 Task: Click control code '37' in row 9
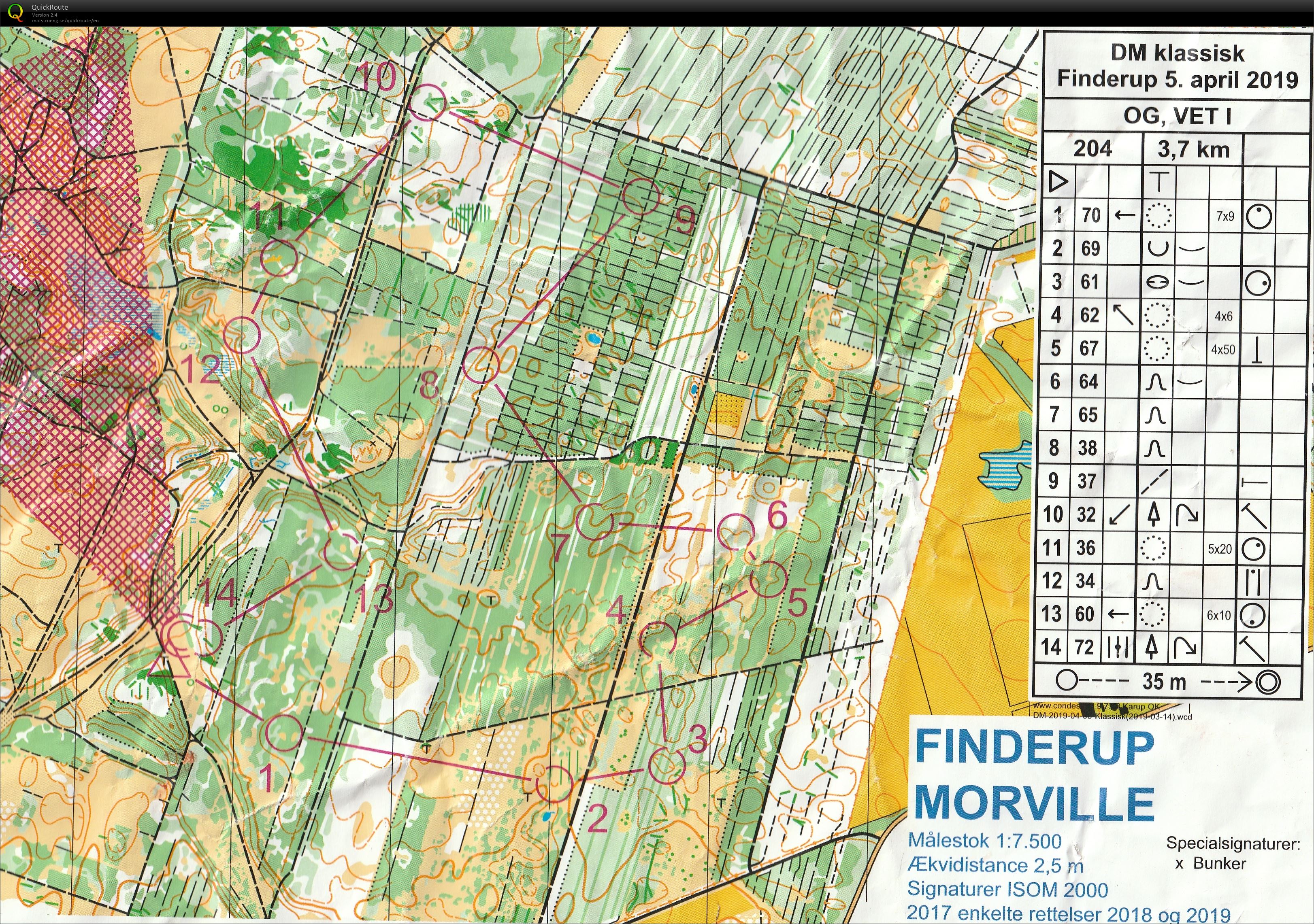pyautogui.click(x=1087, y=480)
